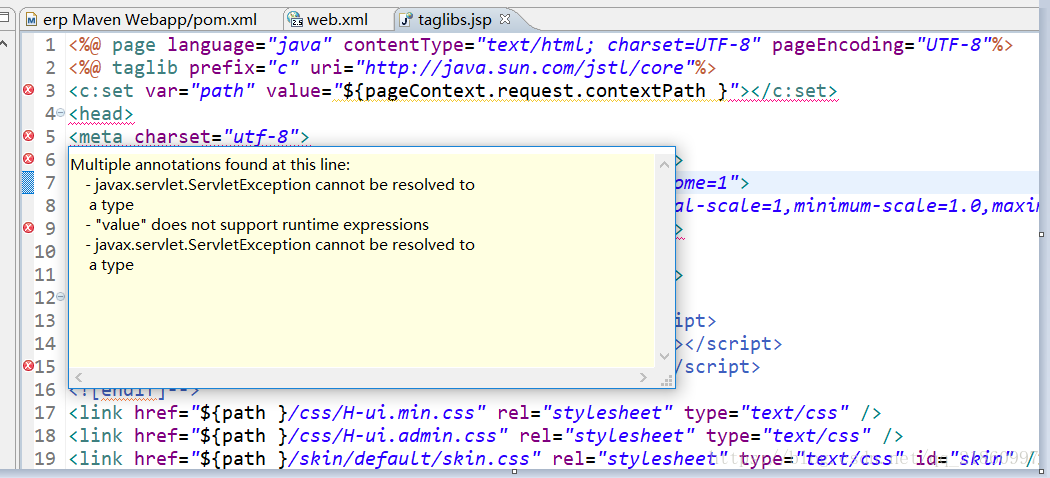Click the "value" does not support runtime expressions message
Screen dimensions: 1050x478
tap(257, 224)
